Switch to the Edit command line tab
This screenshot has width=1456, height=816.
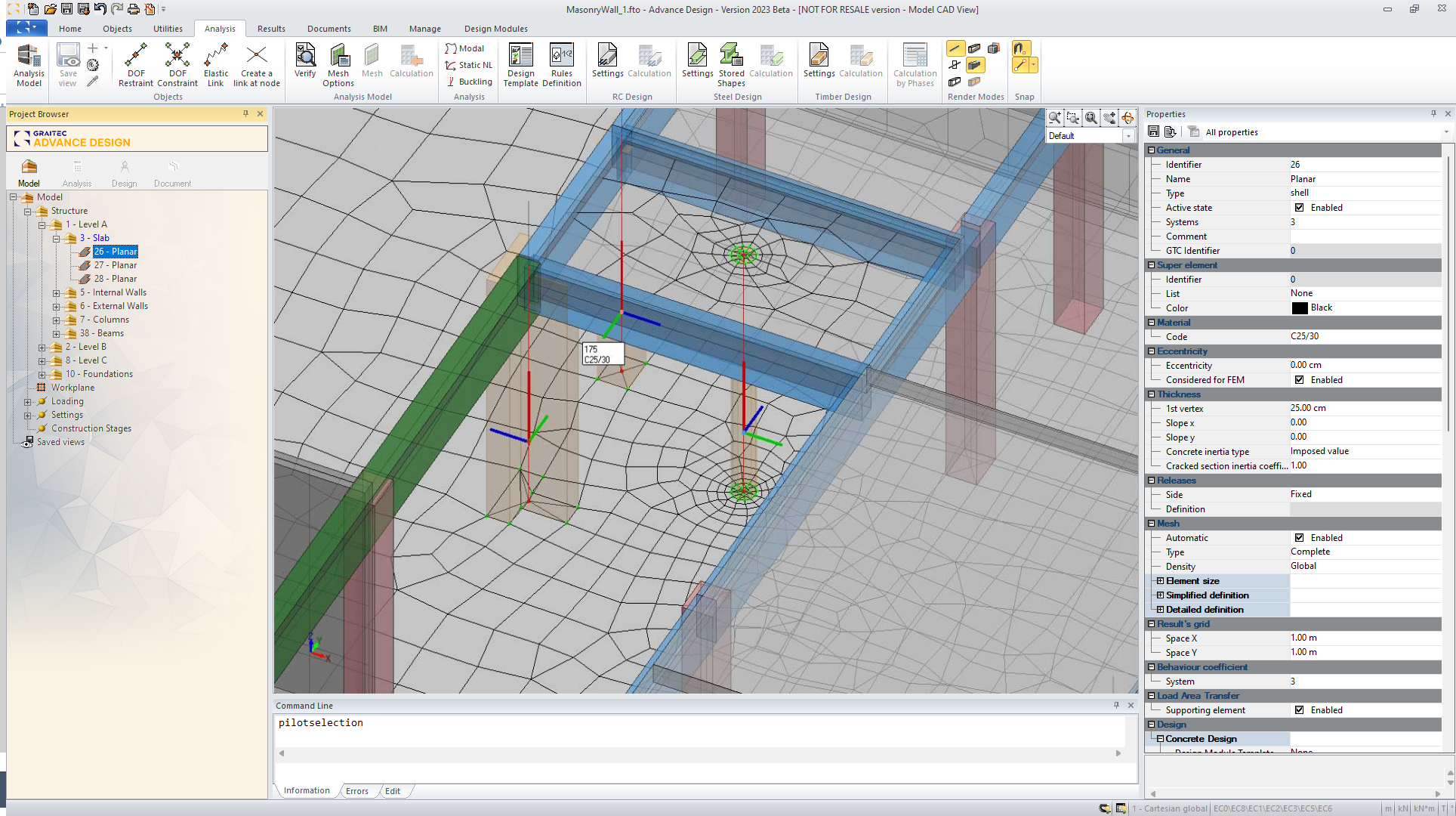tap(393, 791)
